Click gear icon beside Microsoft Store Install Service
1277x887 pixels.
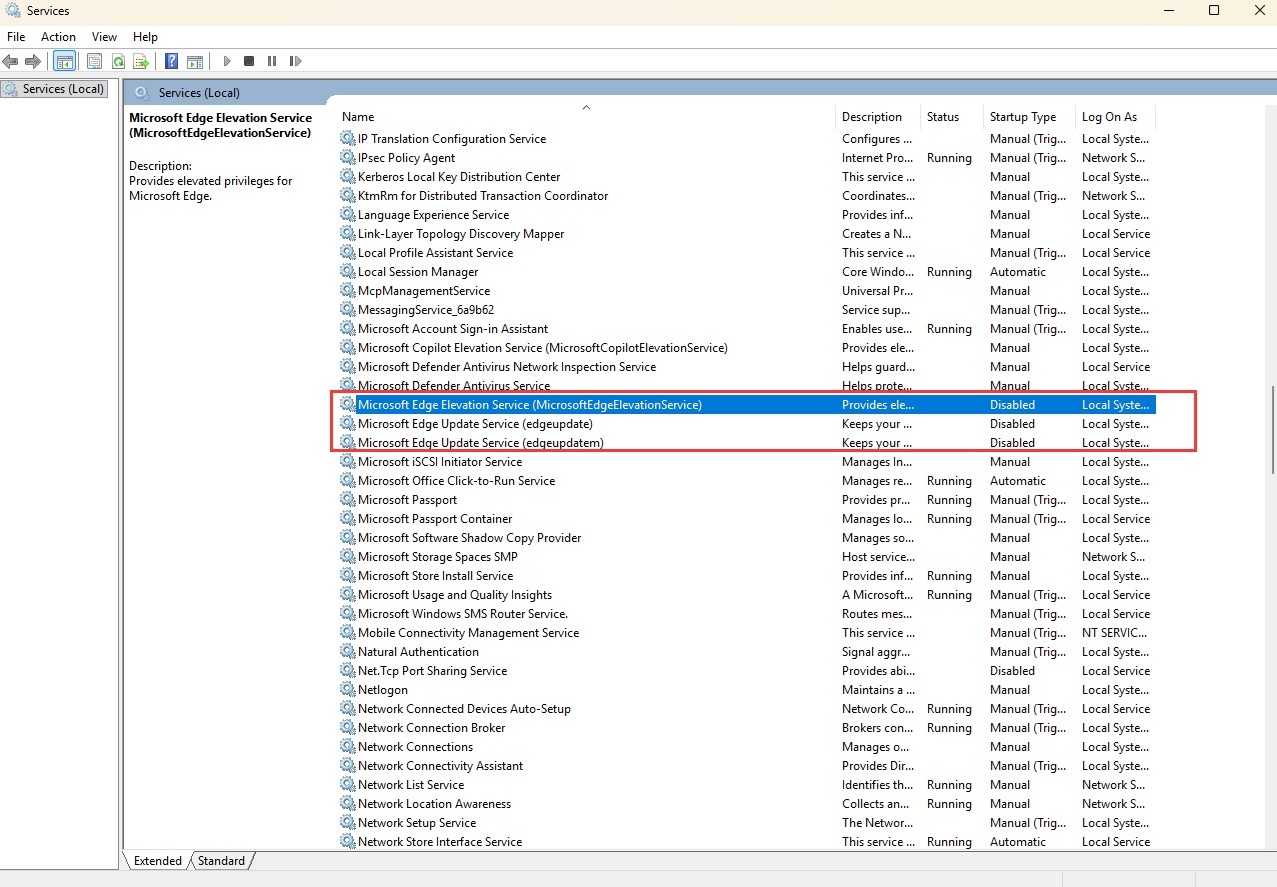[348, 576]
